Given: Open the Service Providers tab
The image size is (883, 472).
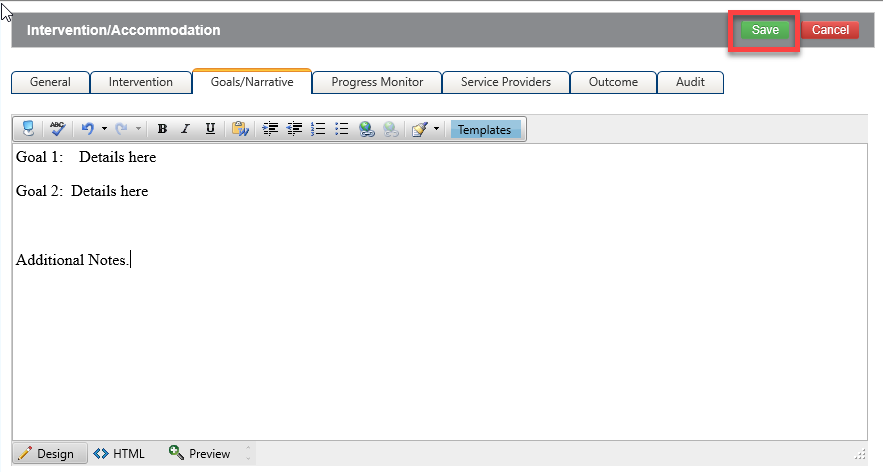Looking at the screenshot, I should [506, 82].
